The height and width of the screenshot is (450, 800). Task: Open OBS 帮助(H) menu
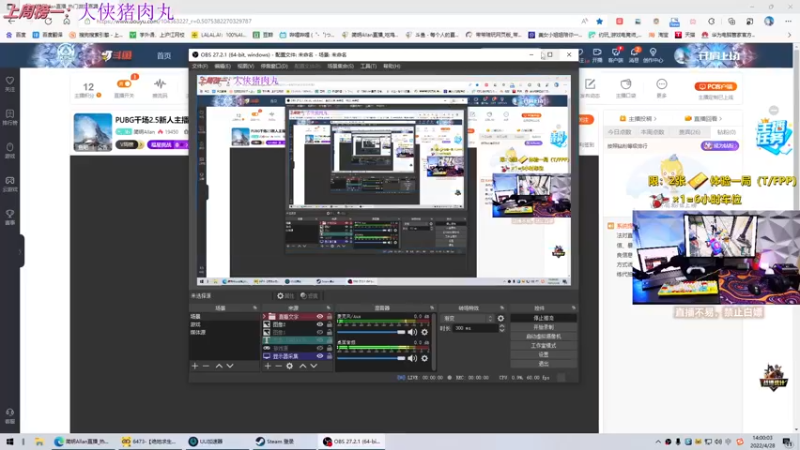pos(392,66)
